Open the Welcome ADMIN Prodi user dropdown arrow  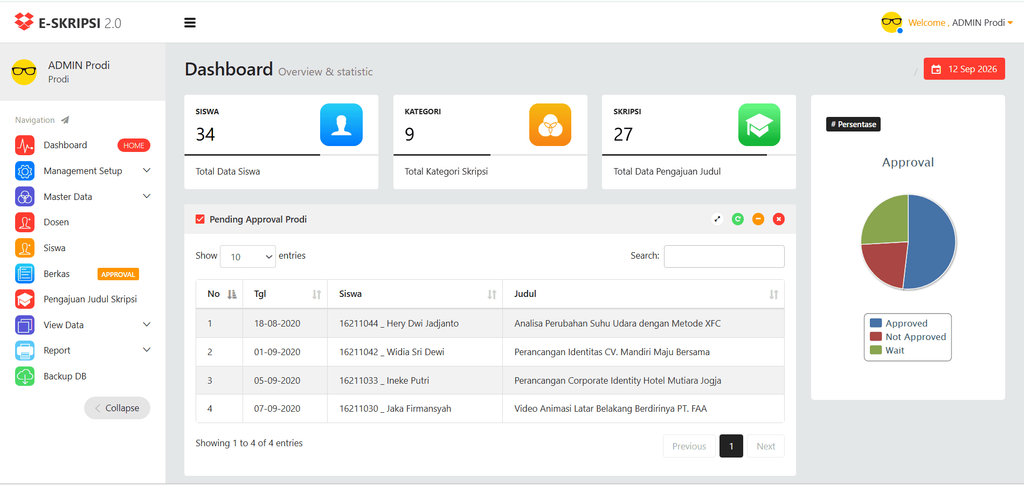point(1010,23)
